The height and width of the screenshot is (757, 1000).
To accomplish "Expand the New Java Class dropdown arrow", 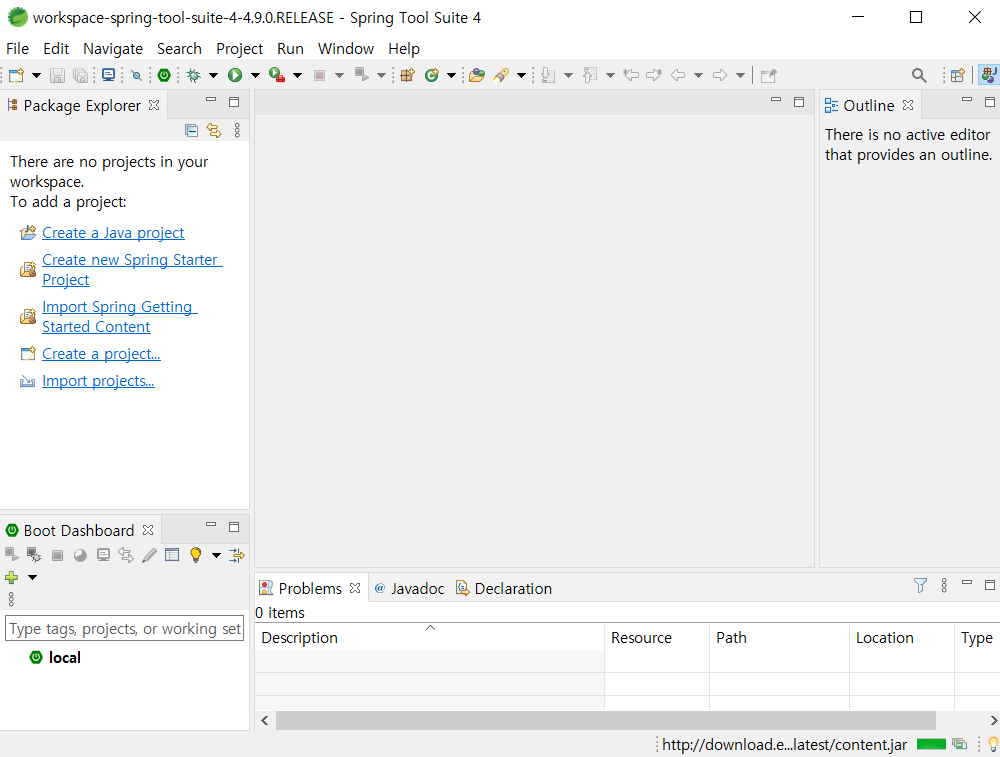I will pos(451,75).
